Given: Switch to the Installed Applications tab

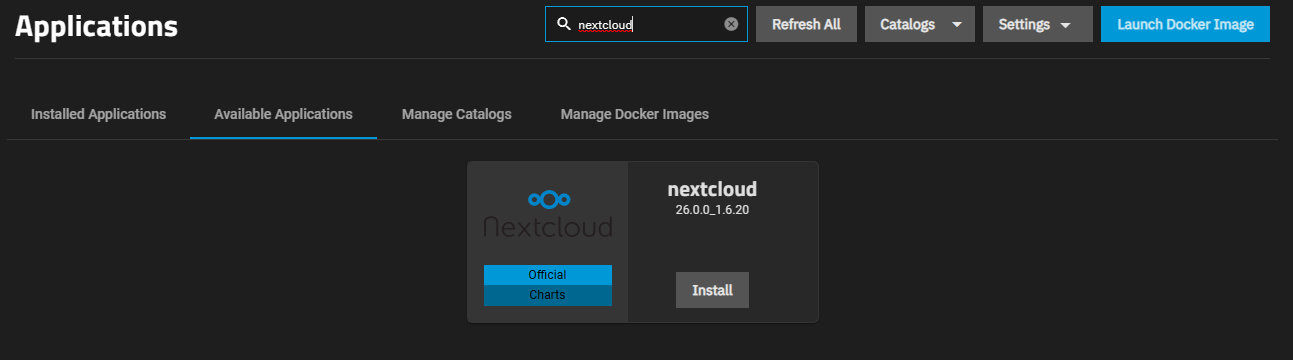Looking at the screenshot, I should [x=98, y=114].
